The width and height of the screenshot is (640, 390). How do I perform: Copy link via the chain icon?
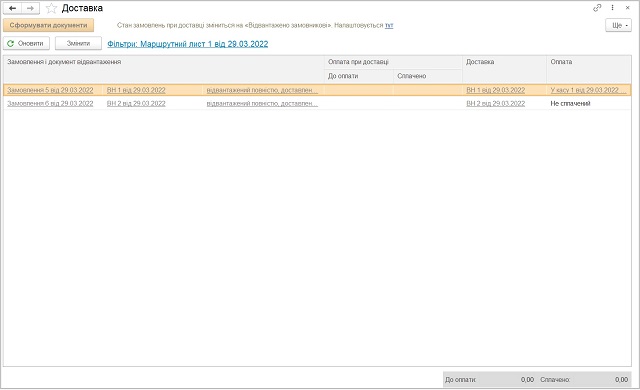tap(597, 8)
